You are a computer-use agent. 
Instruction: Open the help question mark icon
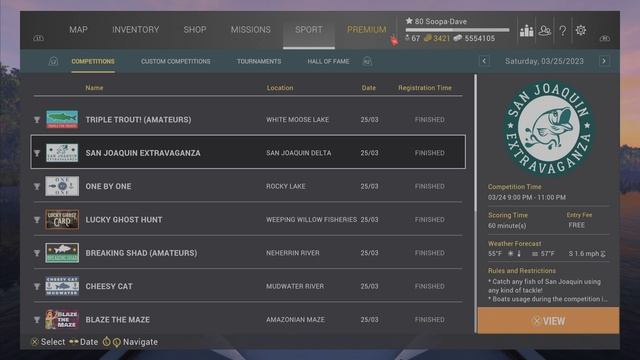pos(563,31)
